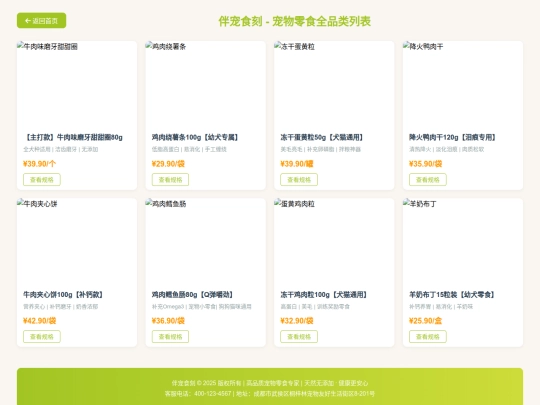The width and height of the screenshot is (540, 405).
Task: Open 查看规格 for 羊奶布丁15粒装
Action: tap(428, 337)
